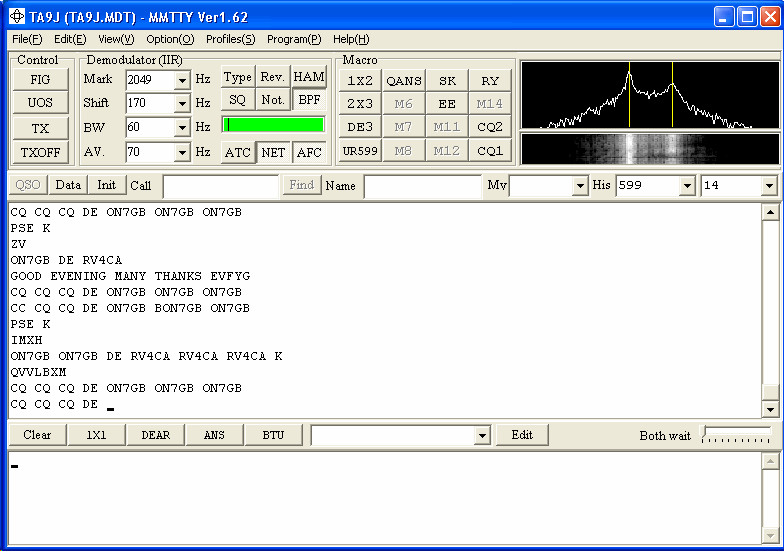The height and width of the screenshot is (551, 784).
Task: Open the File menu
Action: 27,39
